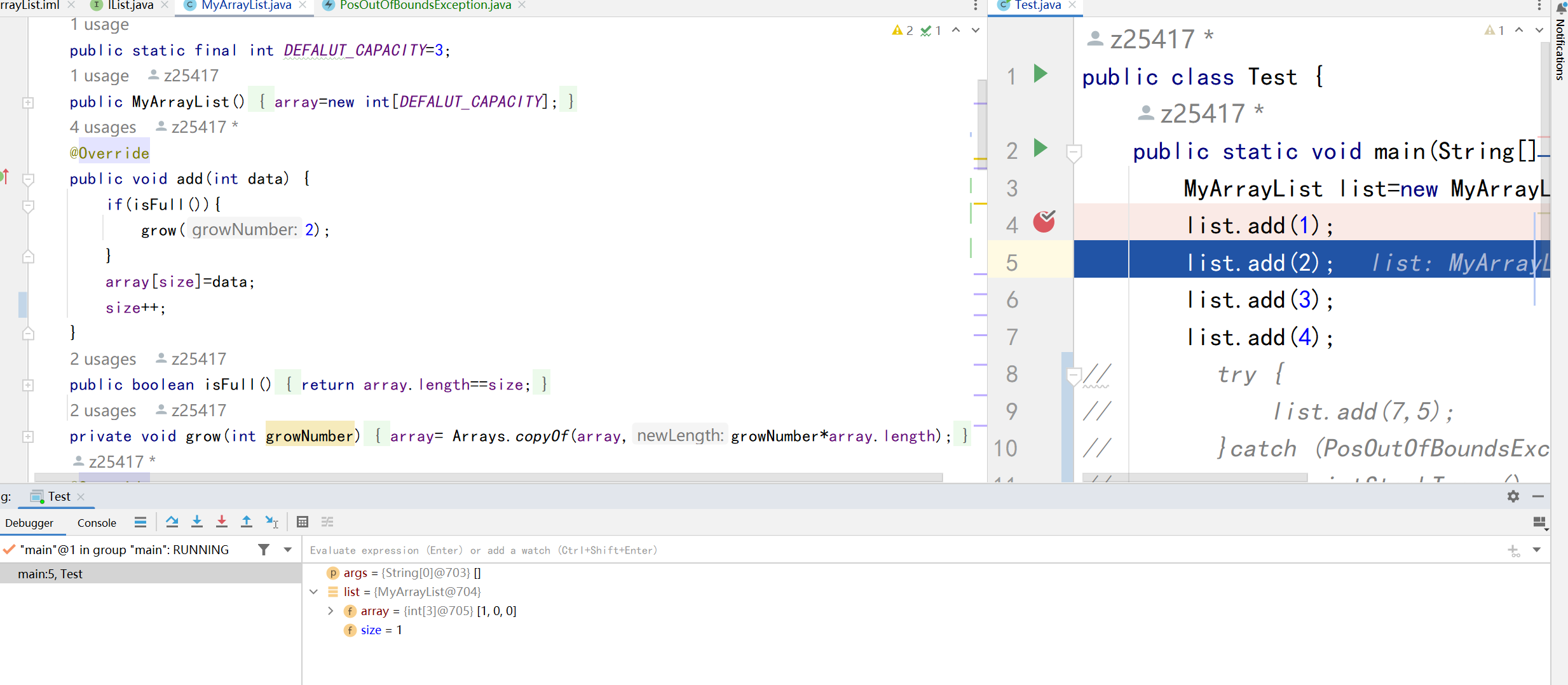Open the Notifications side panel
This screenshot has width=1568, height=685.
tap(1560, 42)
